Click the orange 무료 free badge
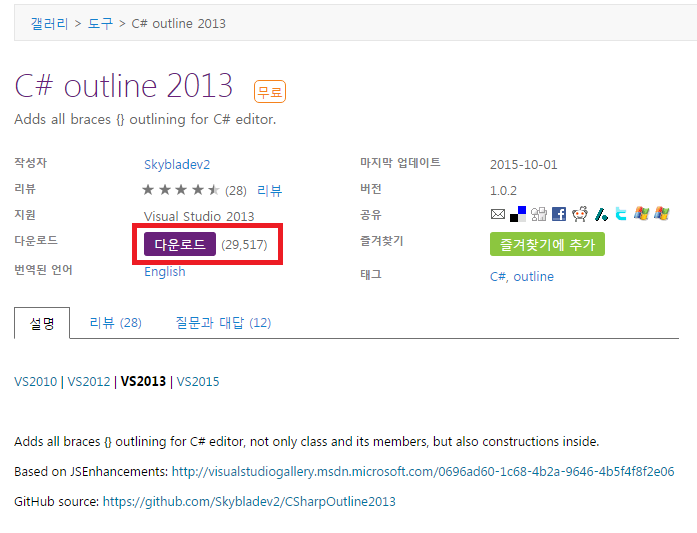The image size is (697, 533). [x=270, y=92]
